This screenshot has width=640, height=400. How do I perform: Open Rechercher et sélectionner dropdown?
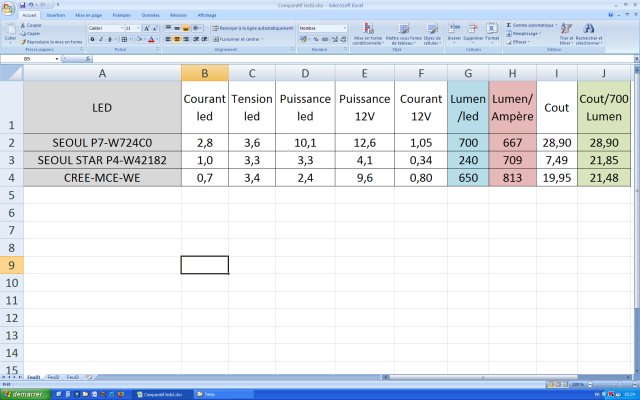click(x=589, y=33)
